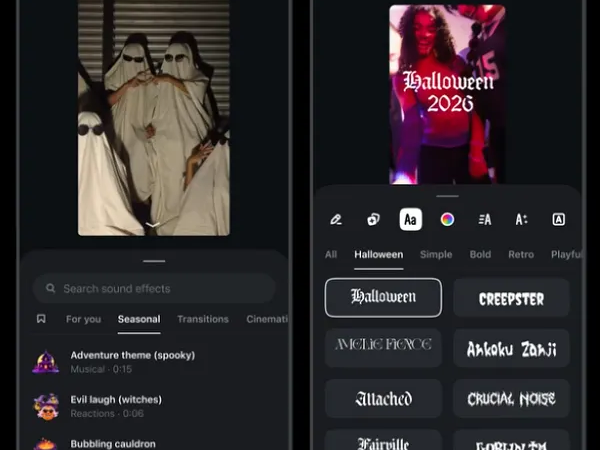Tap the text effects sparkle icon
This screenshot has height=450, width=600.
(x=373, y=220)
